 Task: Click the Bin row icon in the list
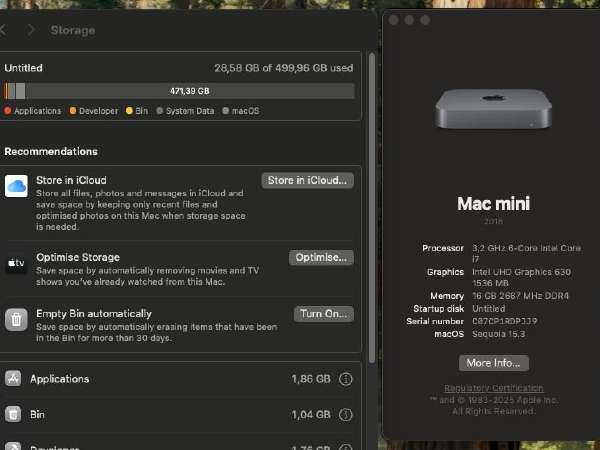point(13,414)
